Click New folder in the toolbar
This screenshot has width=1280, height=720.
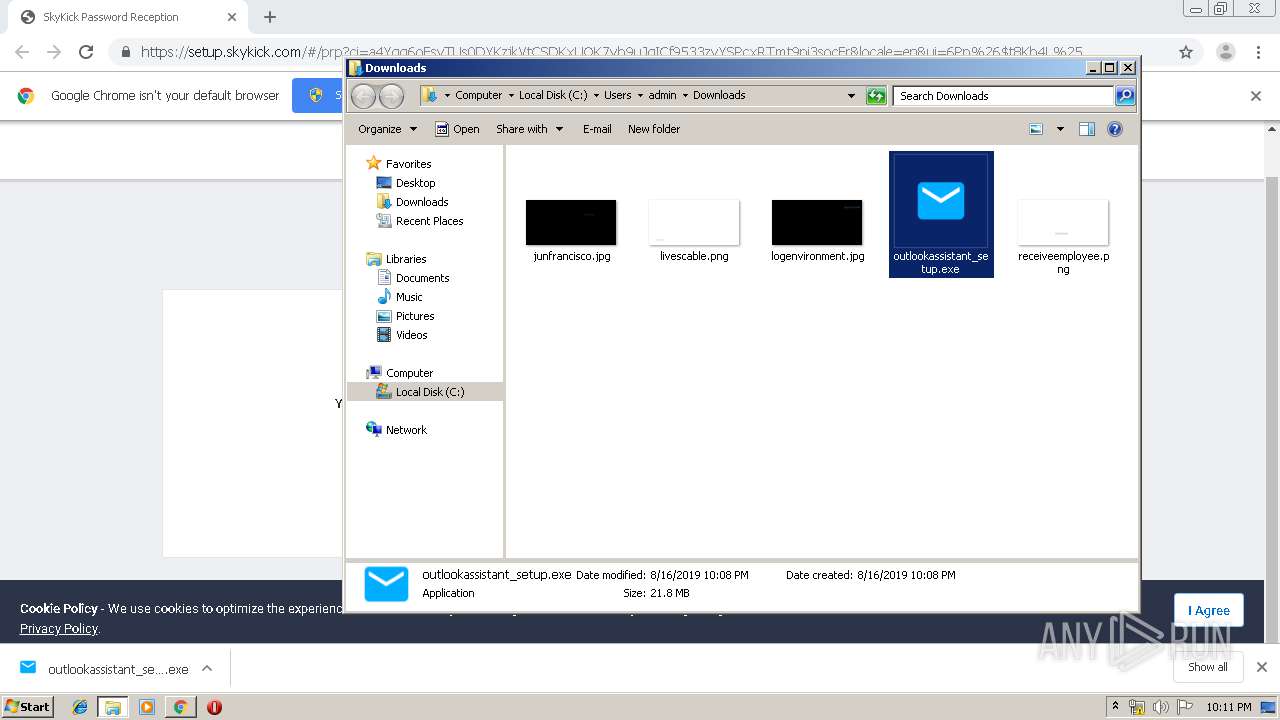654,129
